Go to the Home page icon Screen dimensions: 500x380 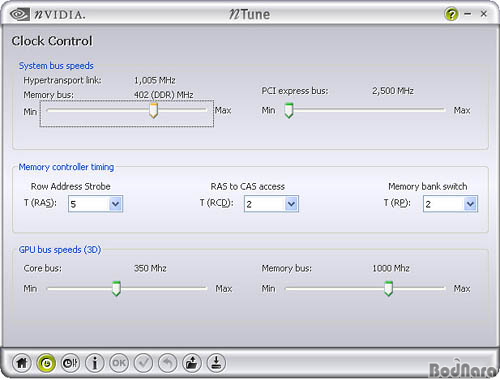coord(22,363)
